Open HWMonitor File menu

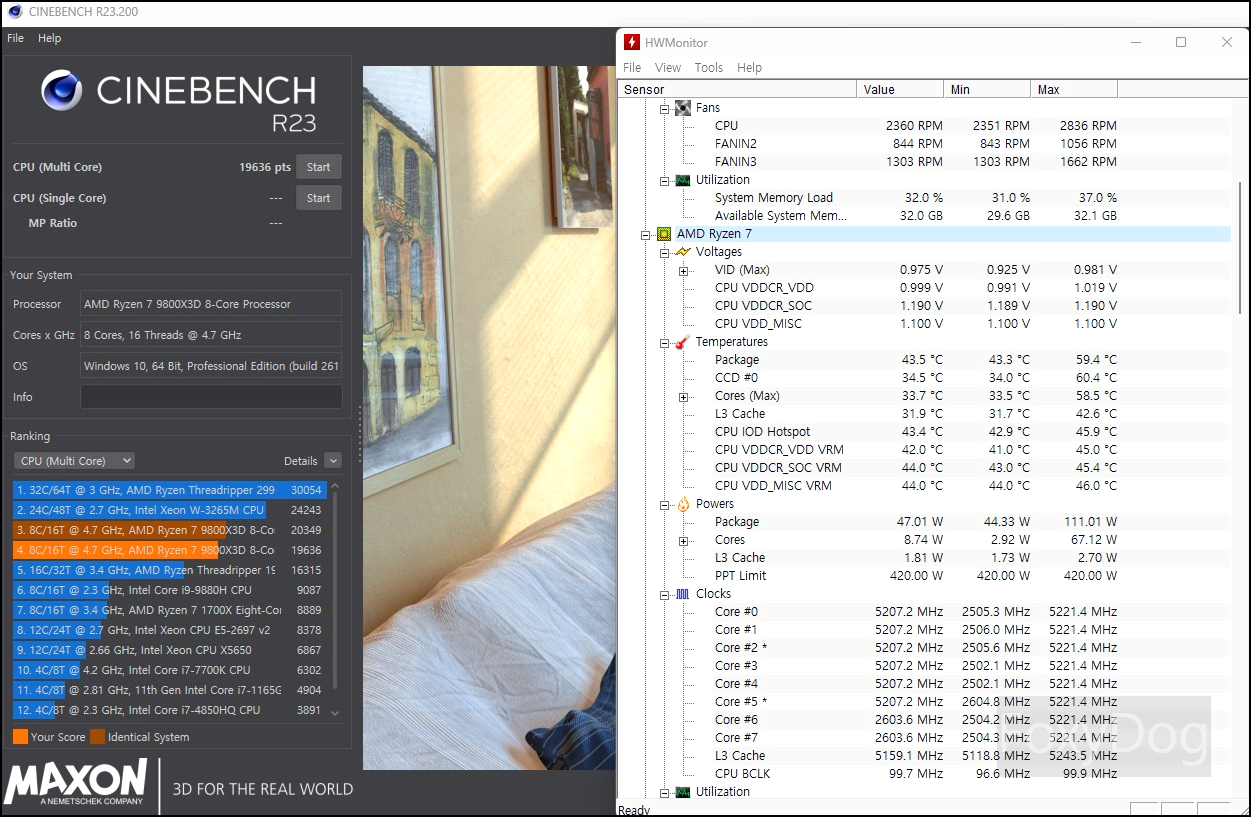(632, 68)
